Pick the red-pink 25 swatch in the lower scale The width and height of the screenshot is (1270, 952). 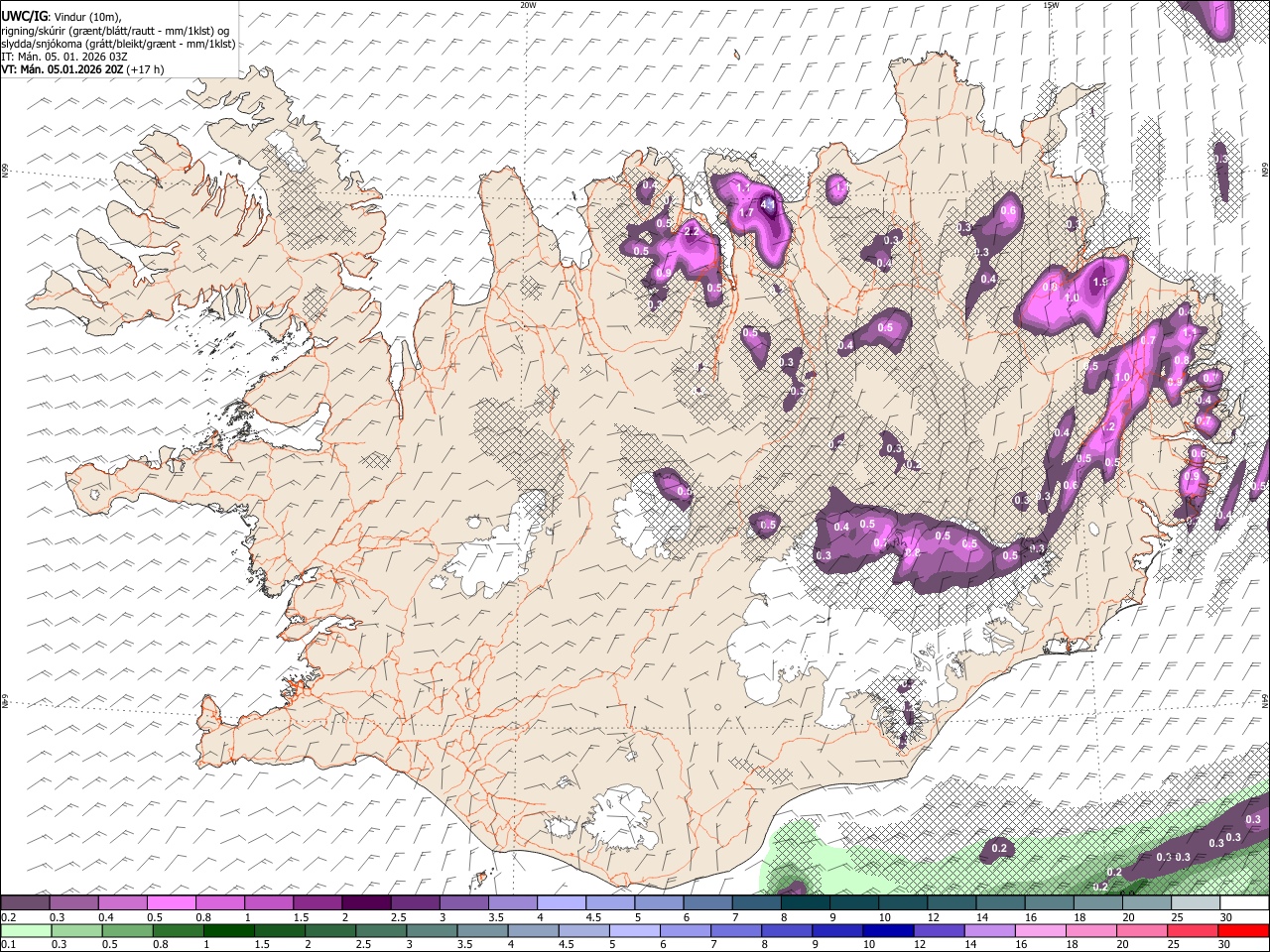1195,930
